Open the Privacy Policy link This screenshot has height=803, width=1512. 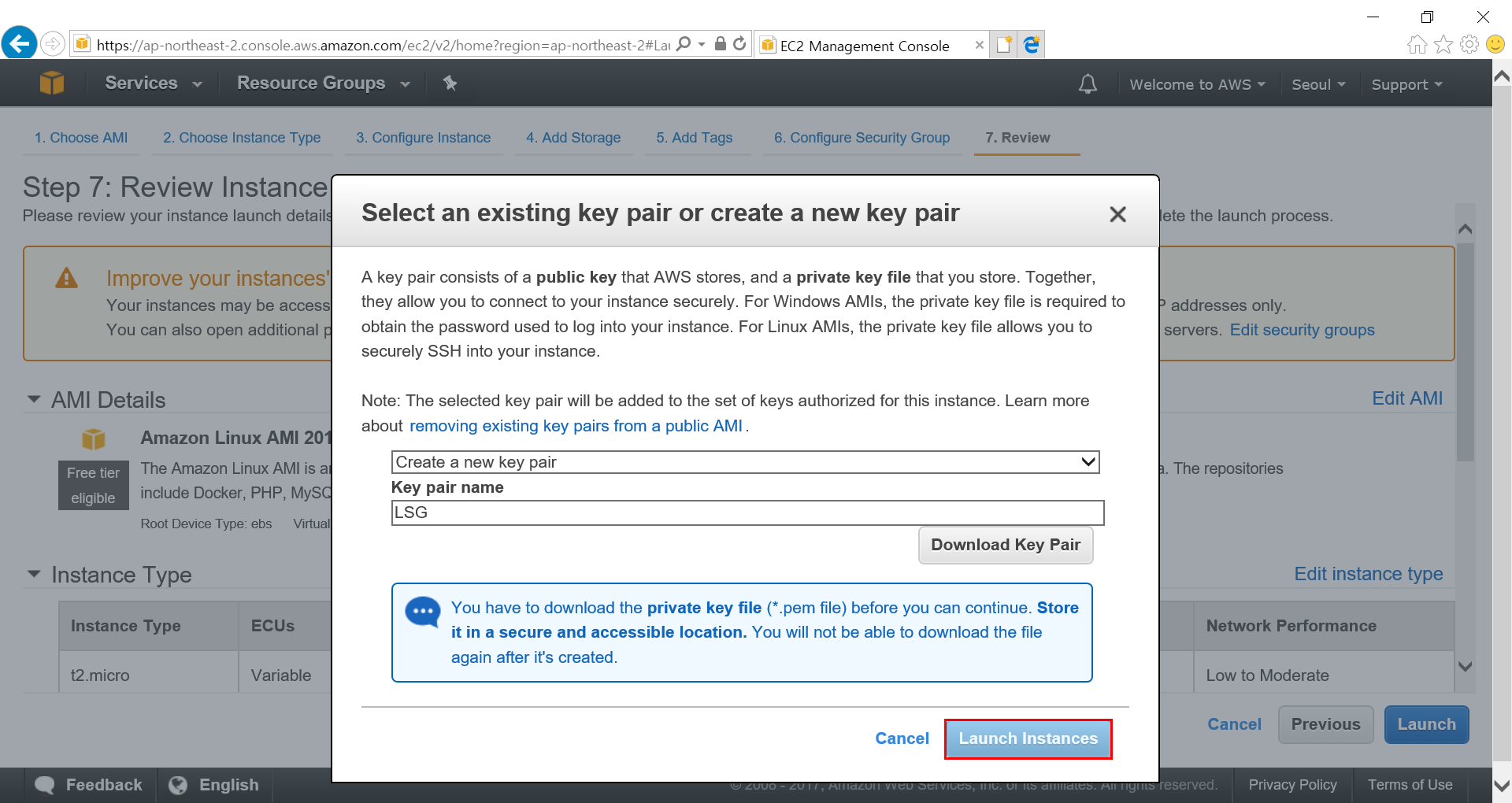[1292, 785]
